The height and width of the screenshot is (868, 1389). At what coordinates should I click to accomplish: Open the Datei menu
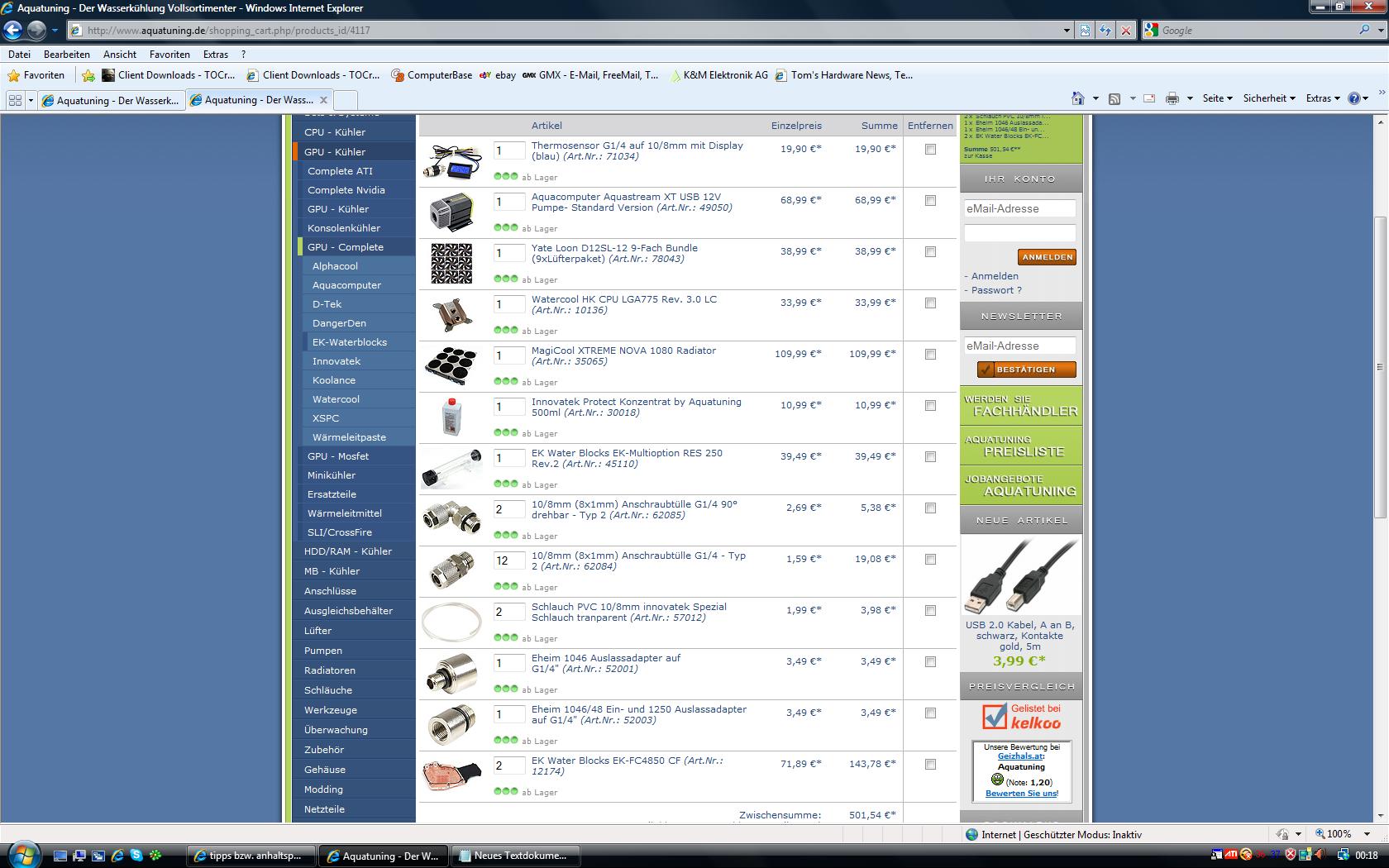pyautogui.click(x=19, y=55)
